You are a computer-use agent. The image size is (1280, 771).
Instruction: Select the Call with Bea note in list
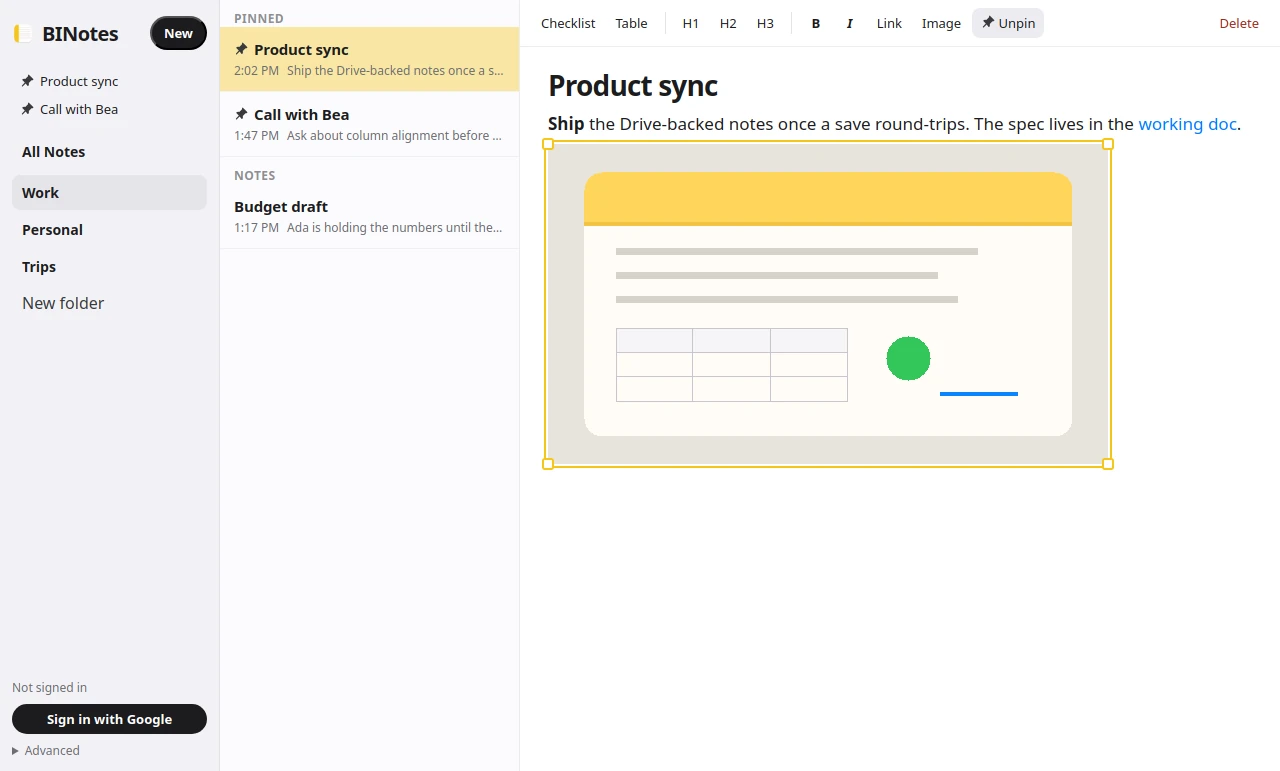tap(369, 124)
